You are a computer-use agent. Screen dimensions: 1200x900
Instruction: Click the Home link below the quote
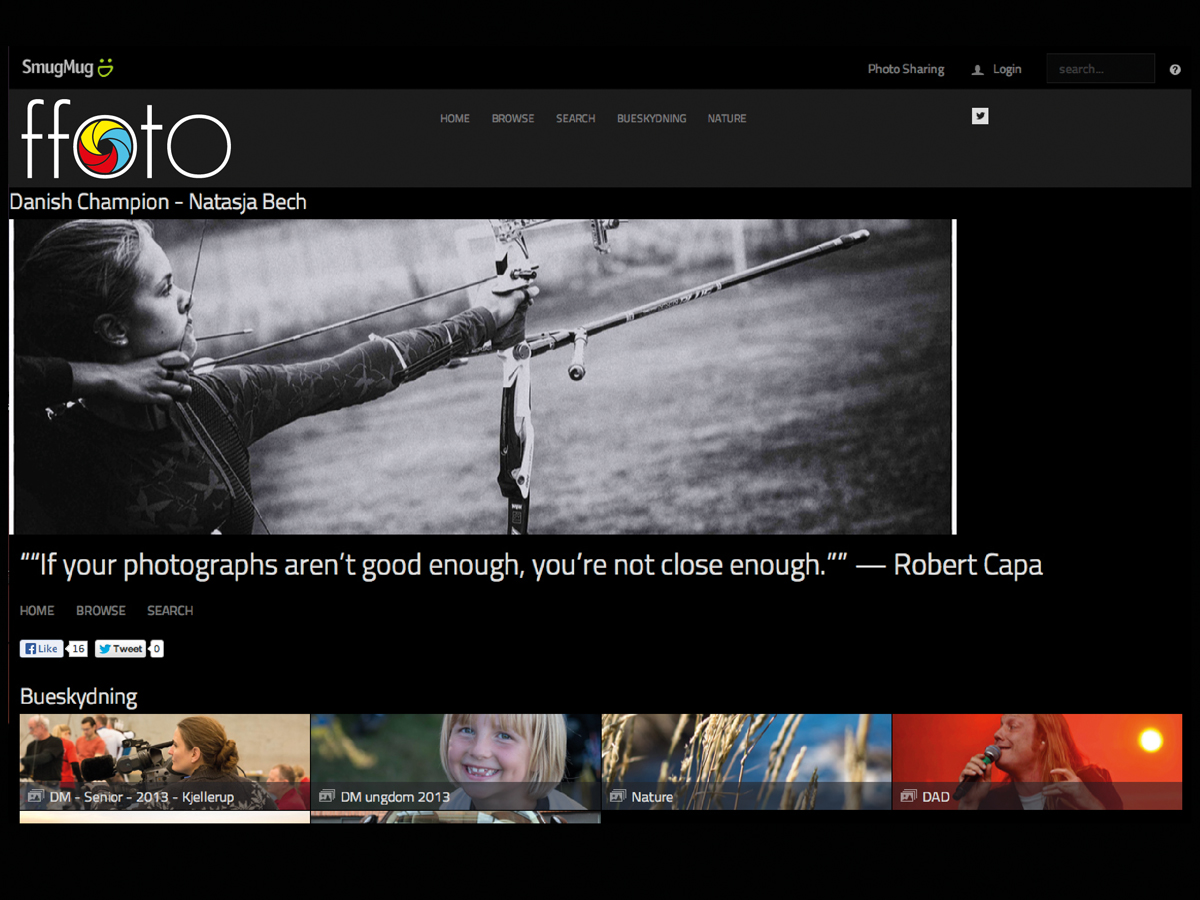37,610
